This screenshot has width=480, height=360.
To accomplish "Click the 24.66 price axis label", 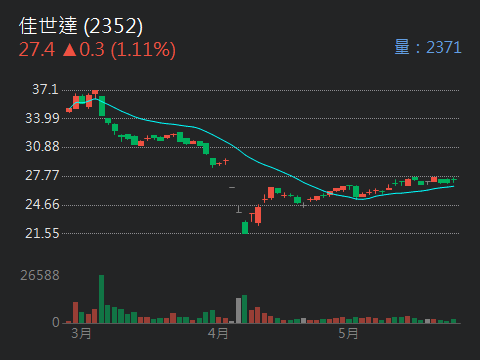I will 42,204.
